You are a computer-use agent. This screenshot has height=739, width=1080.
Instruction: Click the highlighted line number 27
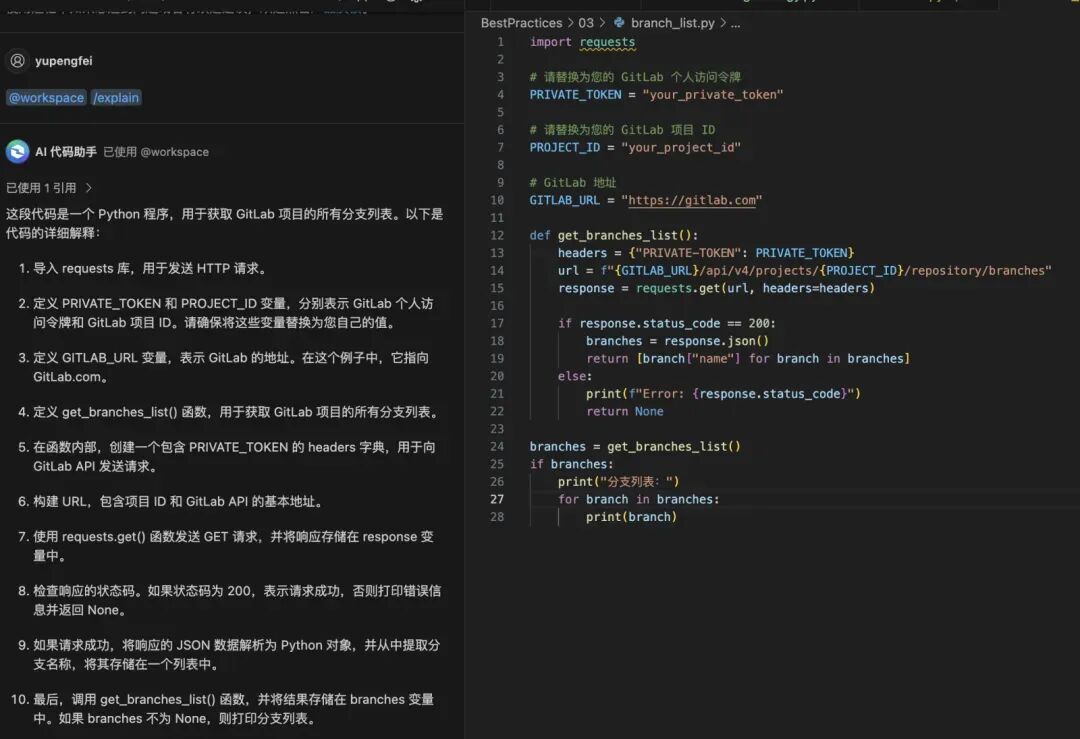(497, 499)
